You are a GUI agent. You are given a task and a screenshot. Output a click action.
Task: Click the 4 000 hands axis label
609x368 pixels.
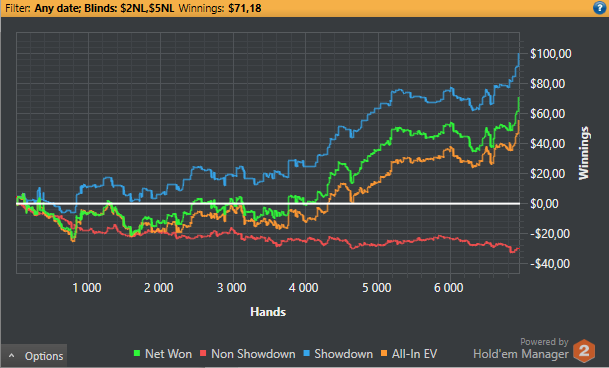[304, 288]
